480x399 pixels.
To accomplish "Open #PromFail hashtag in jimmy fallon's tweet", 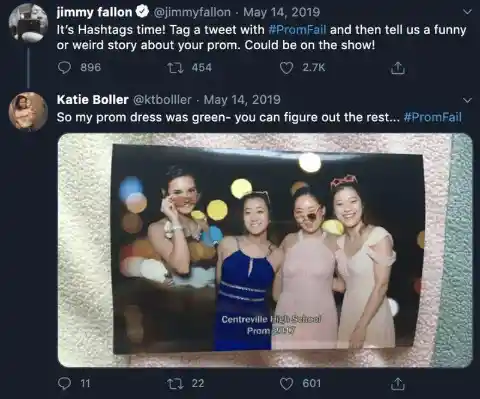I will coord(297,30).
